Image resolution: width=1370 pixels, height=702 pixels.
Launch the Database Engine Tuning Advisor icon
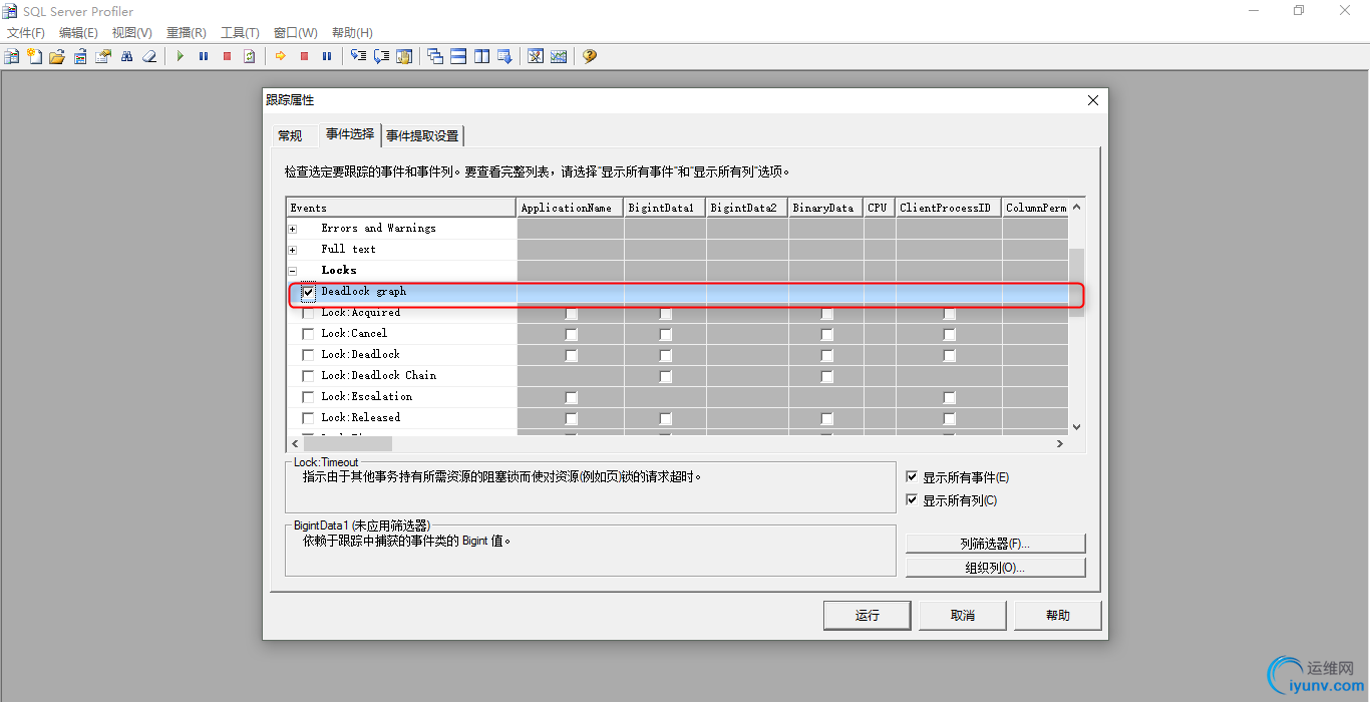point(536,56)
